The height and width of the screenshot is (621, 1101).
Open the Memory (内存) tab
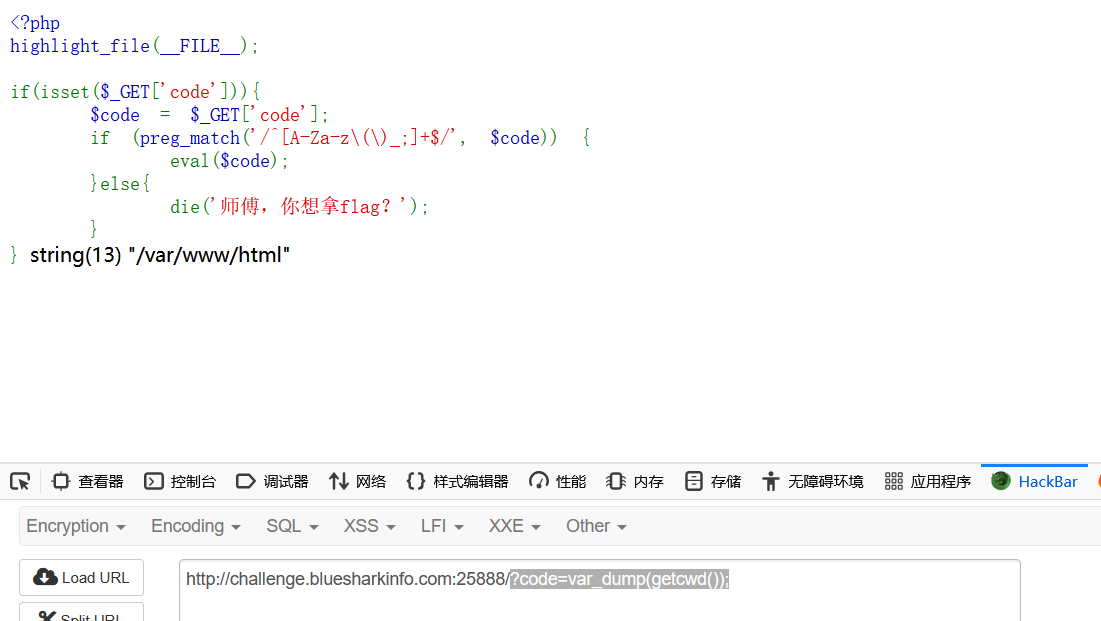tap(635, 481)
